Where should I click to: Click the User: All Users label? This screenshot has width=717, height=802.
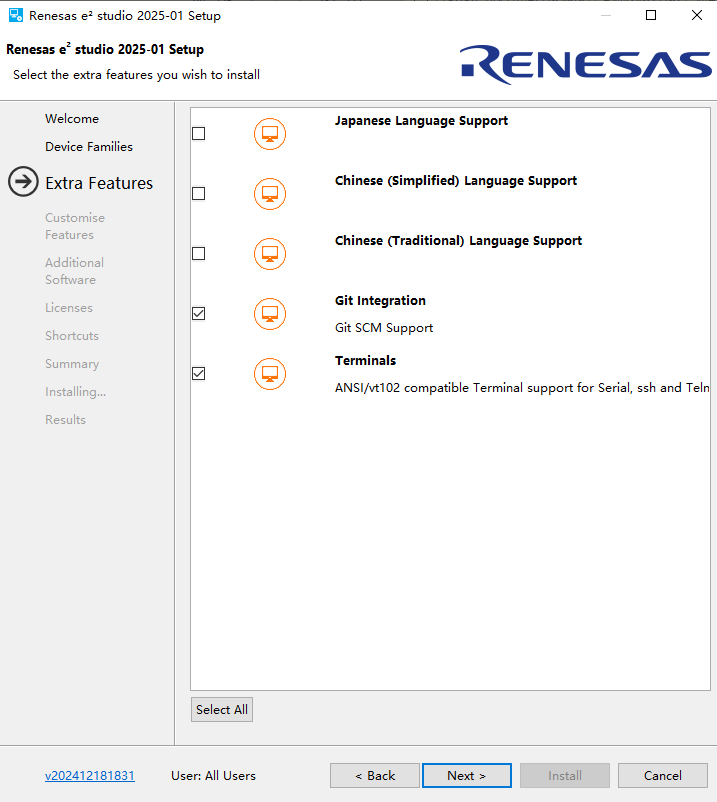[x=213, y=776]
